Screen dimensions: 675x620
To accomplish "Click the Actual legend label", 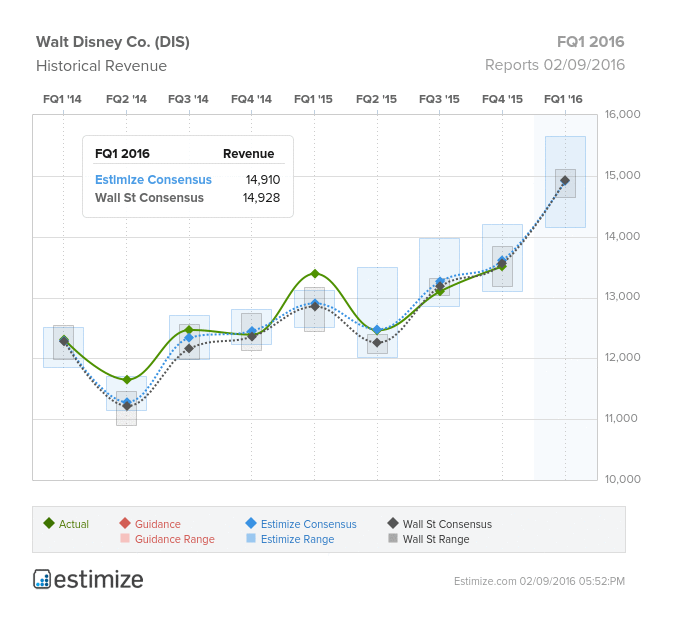I will 74,524.
